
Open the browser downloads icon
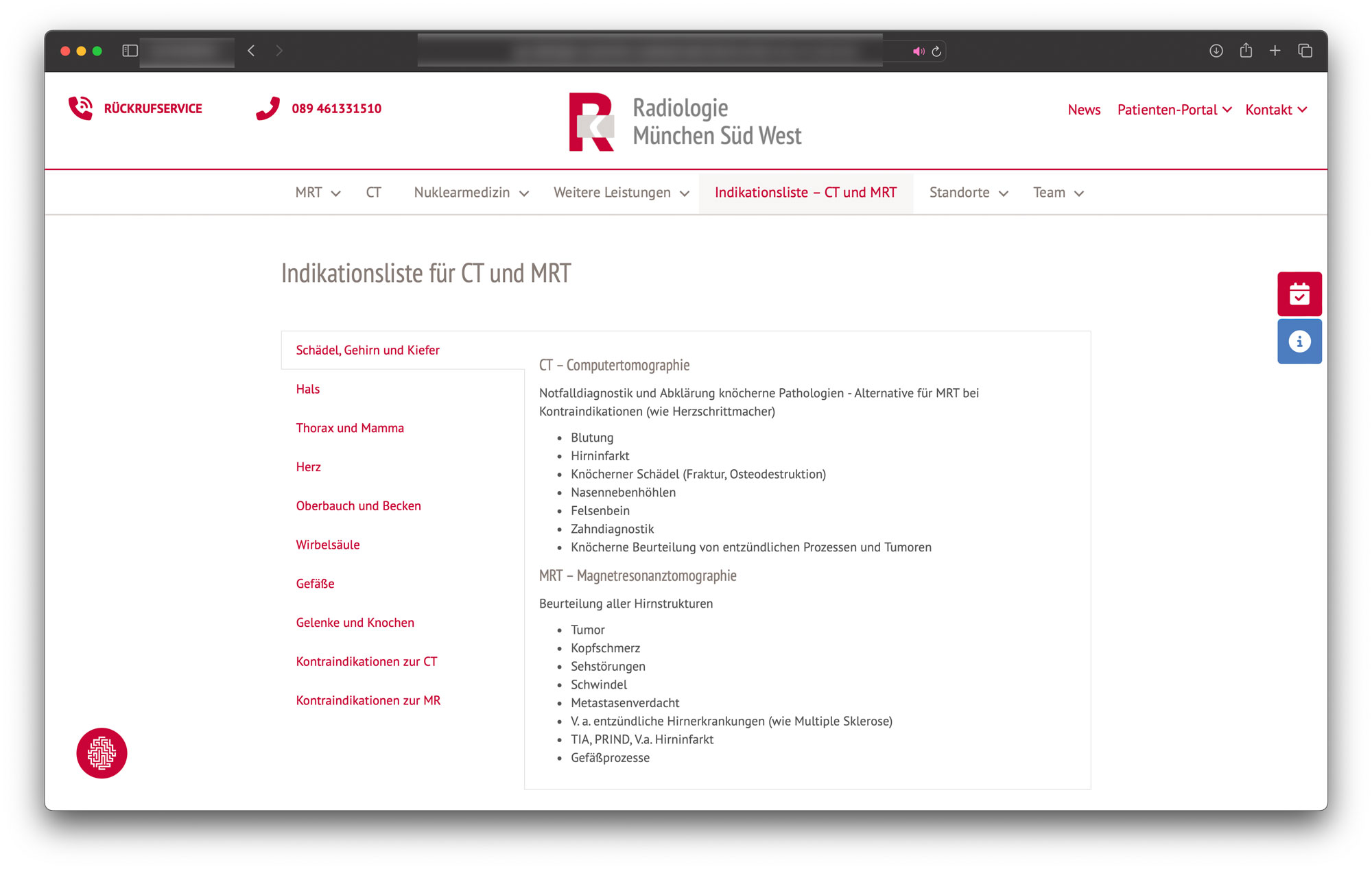1216,51
